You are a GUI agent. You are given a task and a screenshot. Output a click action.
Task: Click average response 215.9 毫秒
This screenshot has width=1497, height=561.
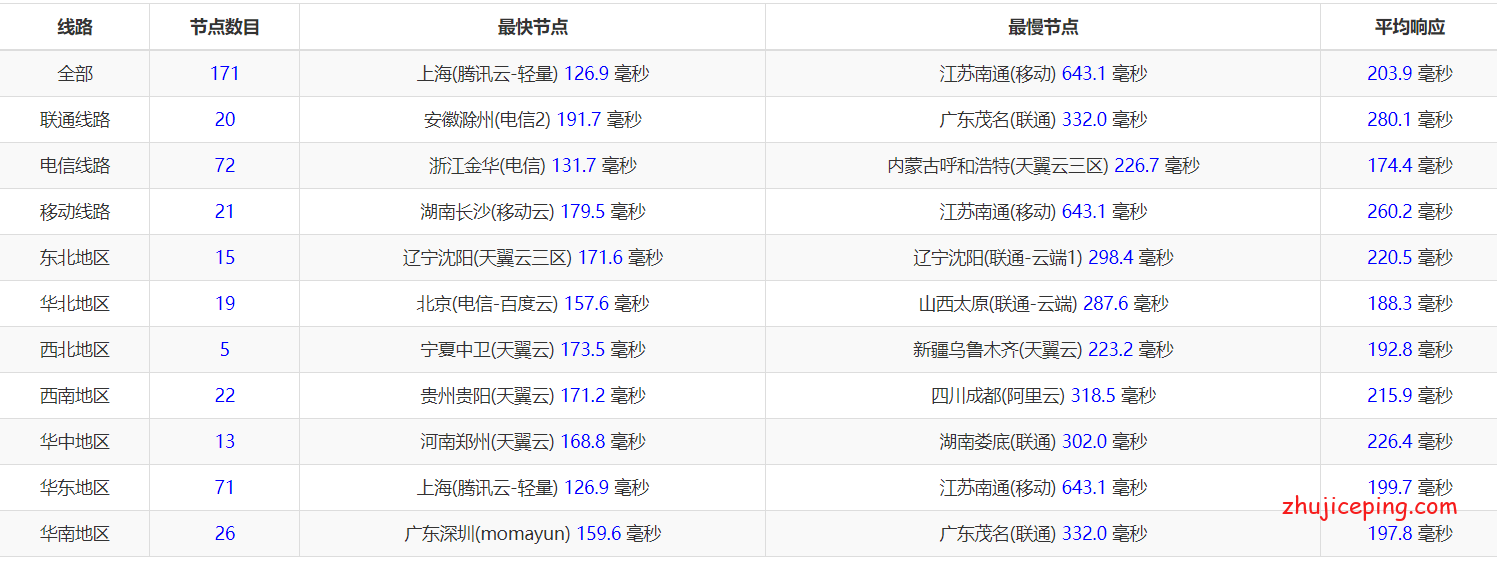click(x=1410, y=396)
